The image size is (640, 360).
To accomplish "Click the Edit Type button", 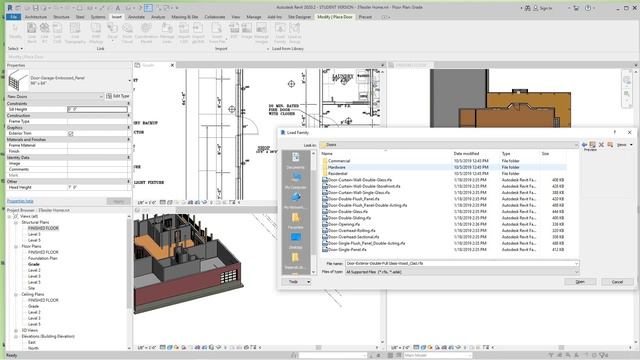I will 118,96.
